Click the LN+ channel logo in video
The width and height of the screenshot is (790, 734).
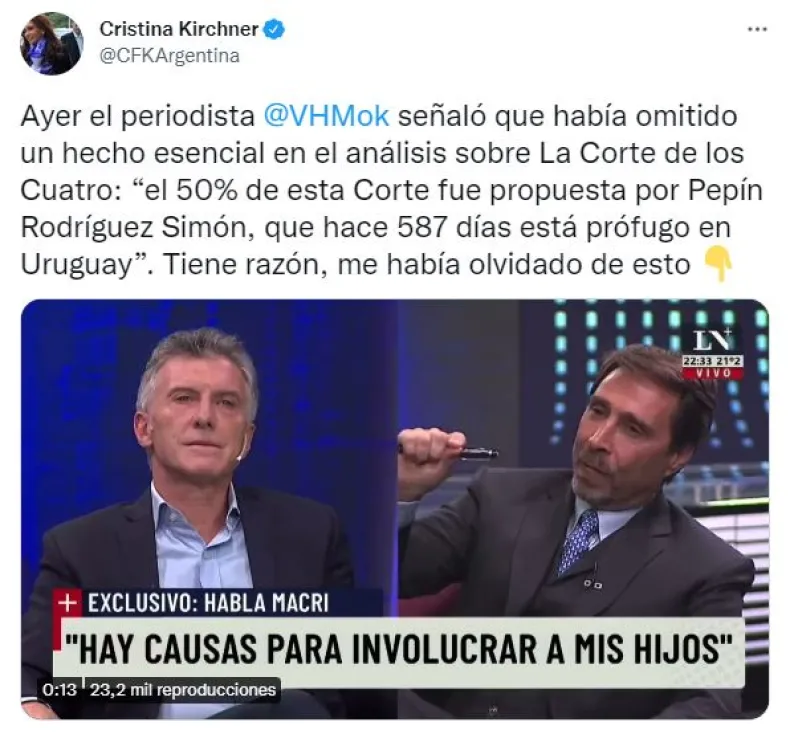[712, 340]
